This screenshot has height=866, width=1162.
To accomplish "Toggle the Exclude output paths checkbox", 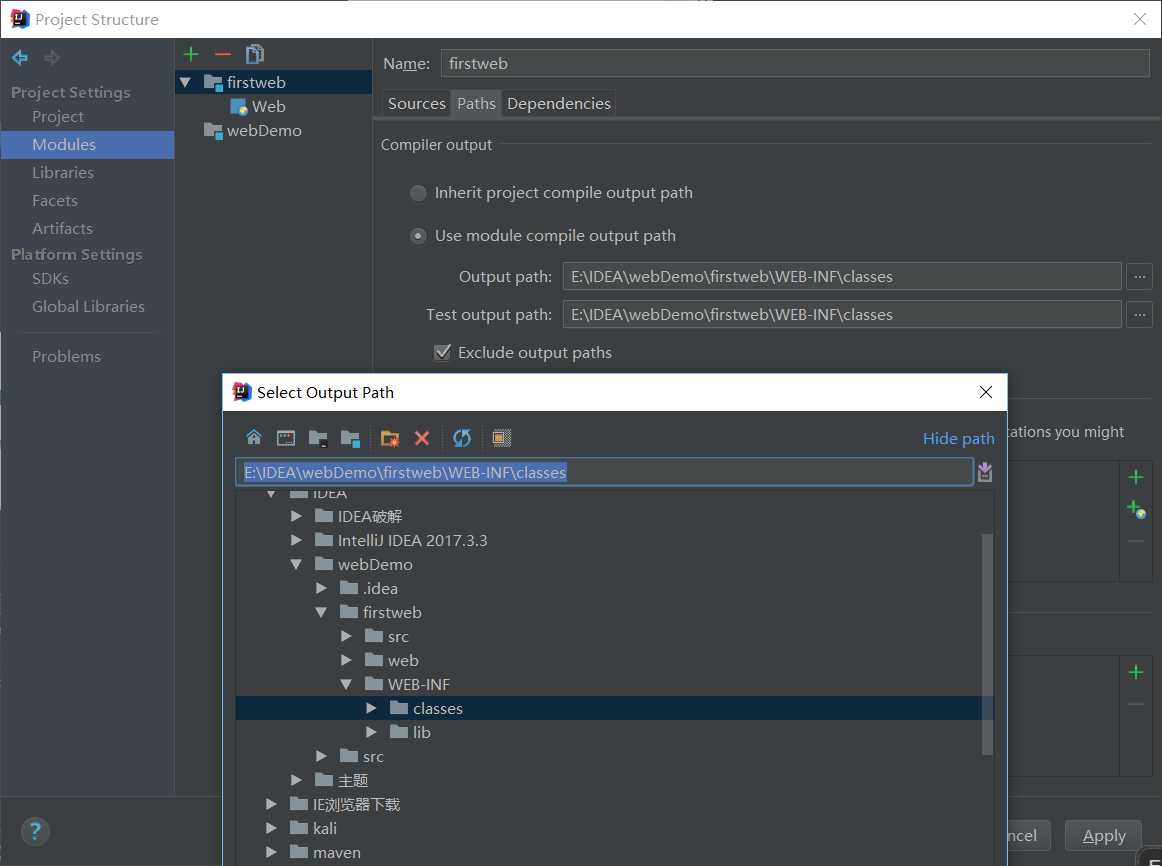I will click(442, 353).
